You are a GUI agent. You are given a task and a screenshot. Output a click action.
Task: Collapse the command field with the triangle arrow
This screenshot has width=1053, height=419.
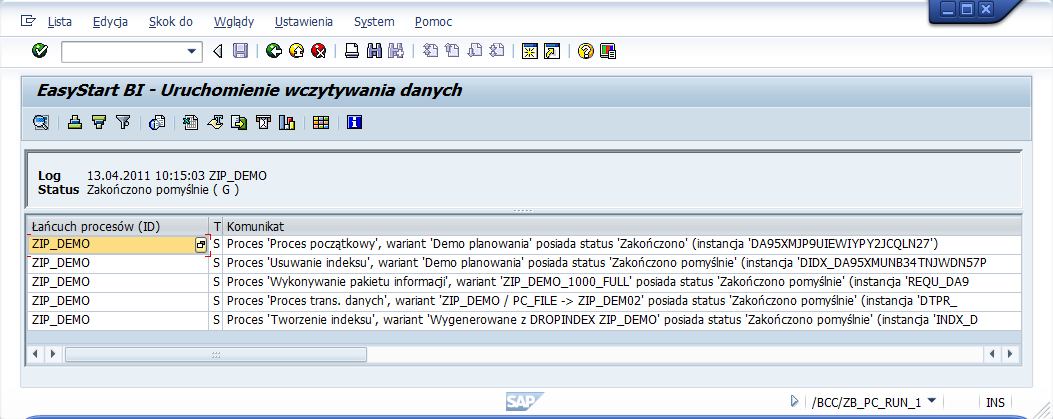tap(217, 51)
